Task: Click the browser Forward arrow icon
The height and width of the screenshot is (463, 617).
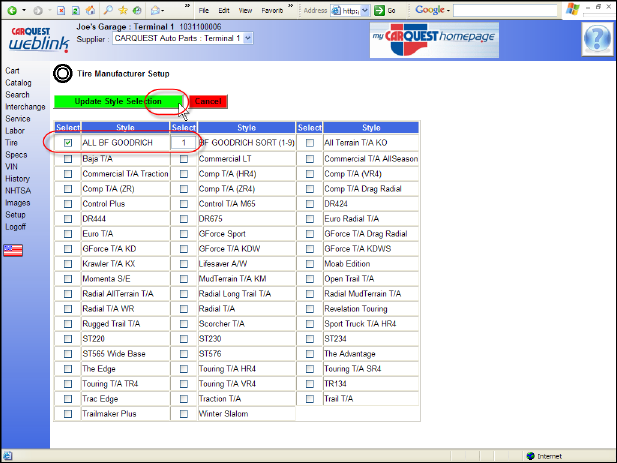Action: point(38,10)
